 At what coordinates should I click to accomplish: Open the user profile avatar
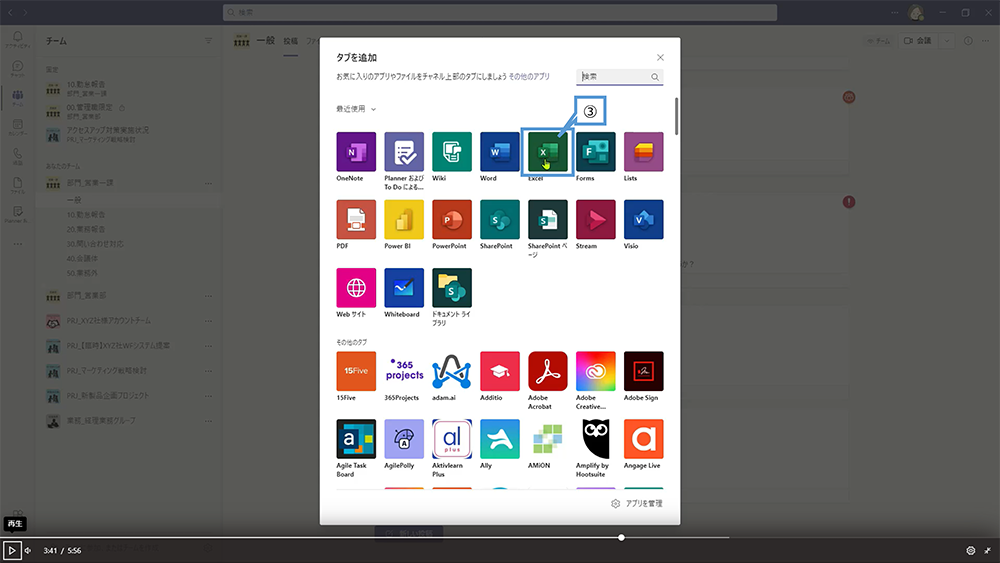pos(916,12)
